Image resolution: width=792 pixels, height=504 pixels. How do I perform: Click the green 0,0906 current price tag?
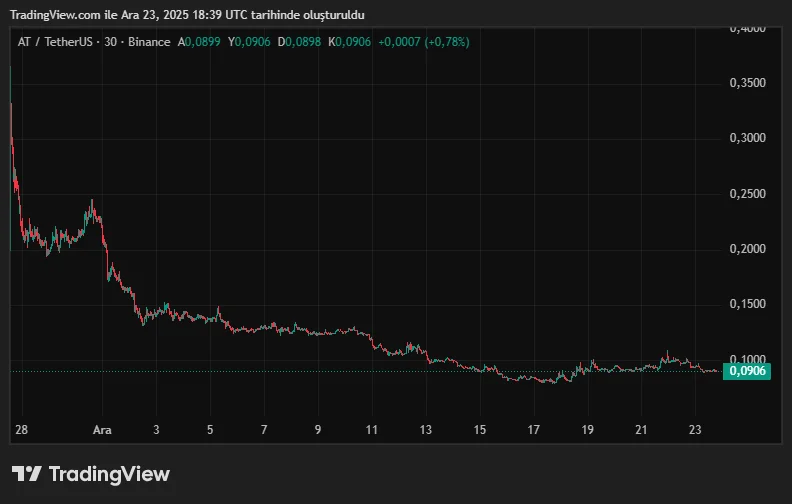pyautogui.click(x=747, y=371)
